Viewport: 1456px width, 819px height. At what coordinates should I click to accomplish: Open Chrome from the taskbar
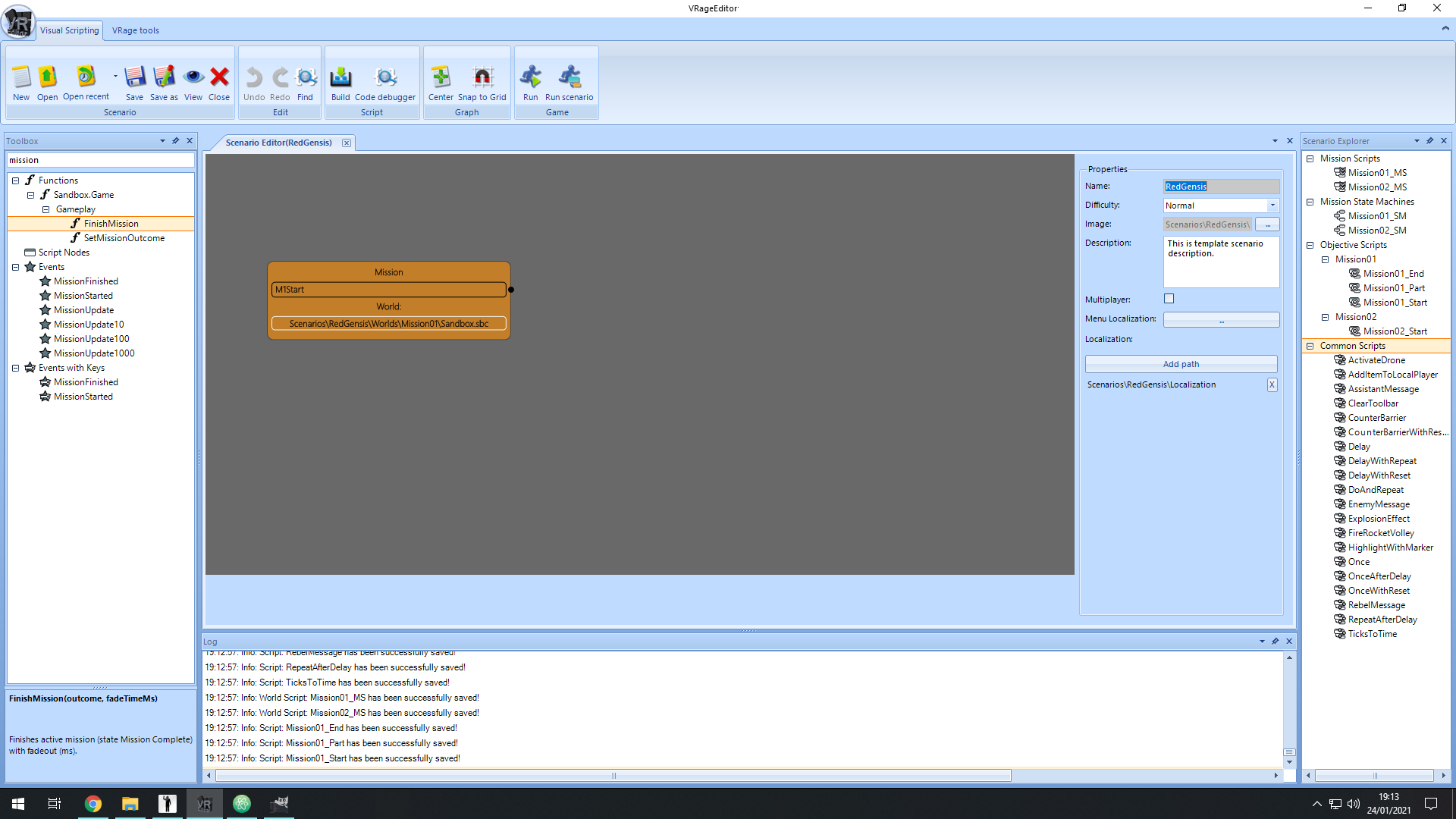[93, 804]
